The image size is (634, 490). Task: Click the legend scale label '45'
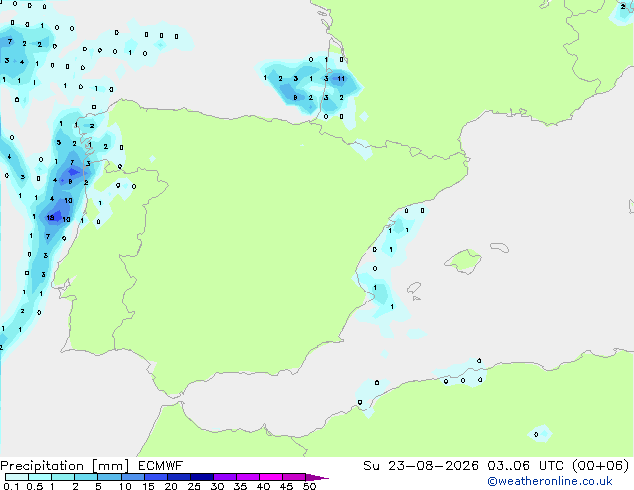[x=286, y=486]
